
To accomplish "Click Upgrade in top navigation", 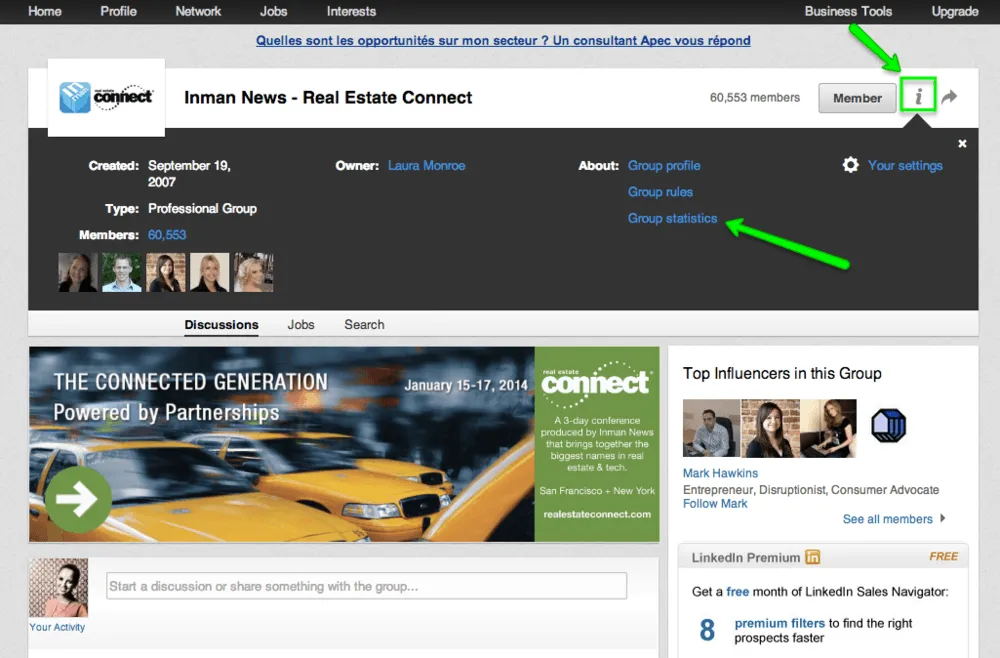I will coord(955,11).
